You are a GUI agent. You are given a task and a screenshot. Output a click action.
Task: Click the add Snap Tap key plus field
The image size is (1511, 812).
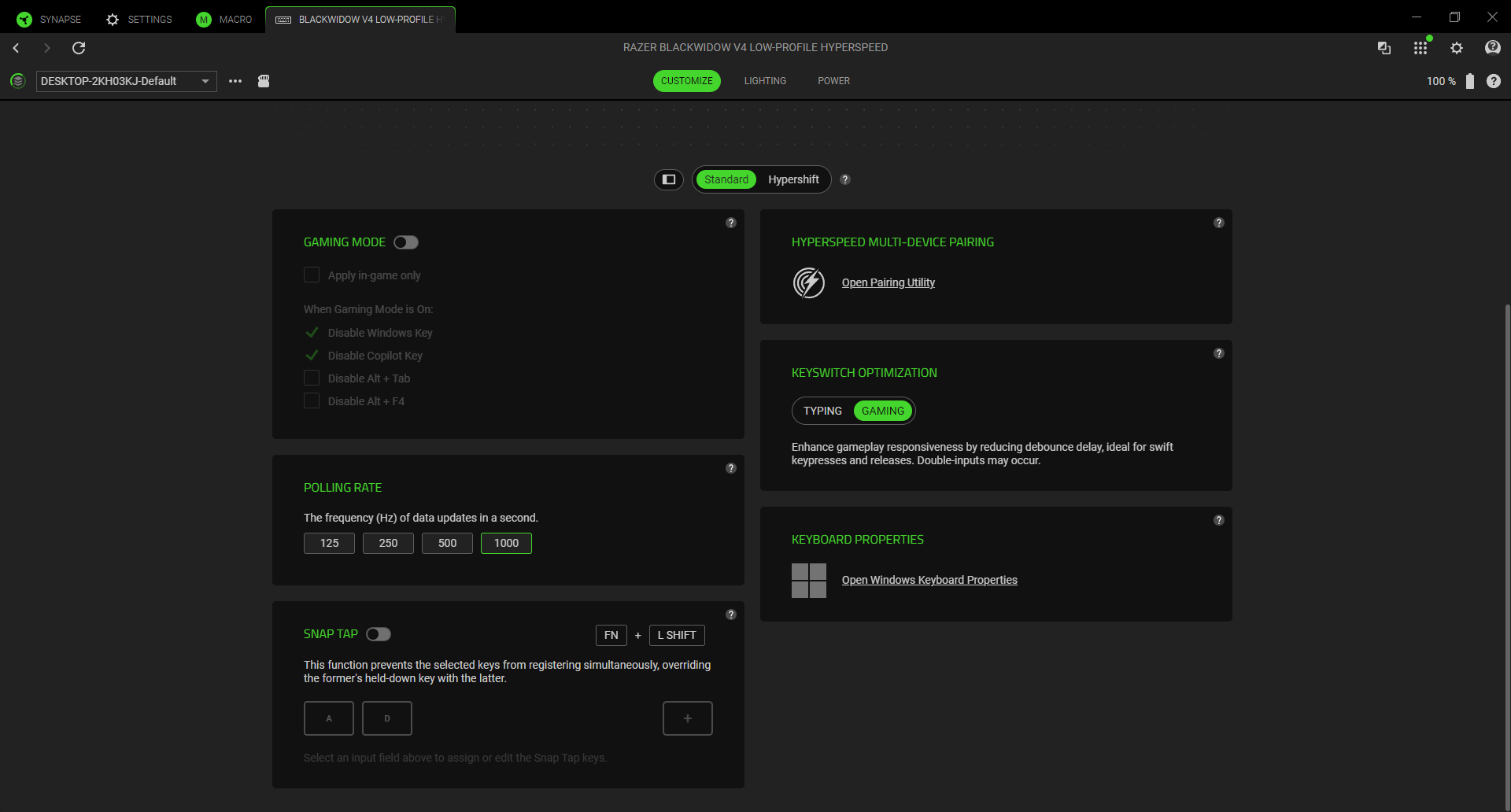click(687, 718)
